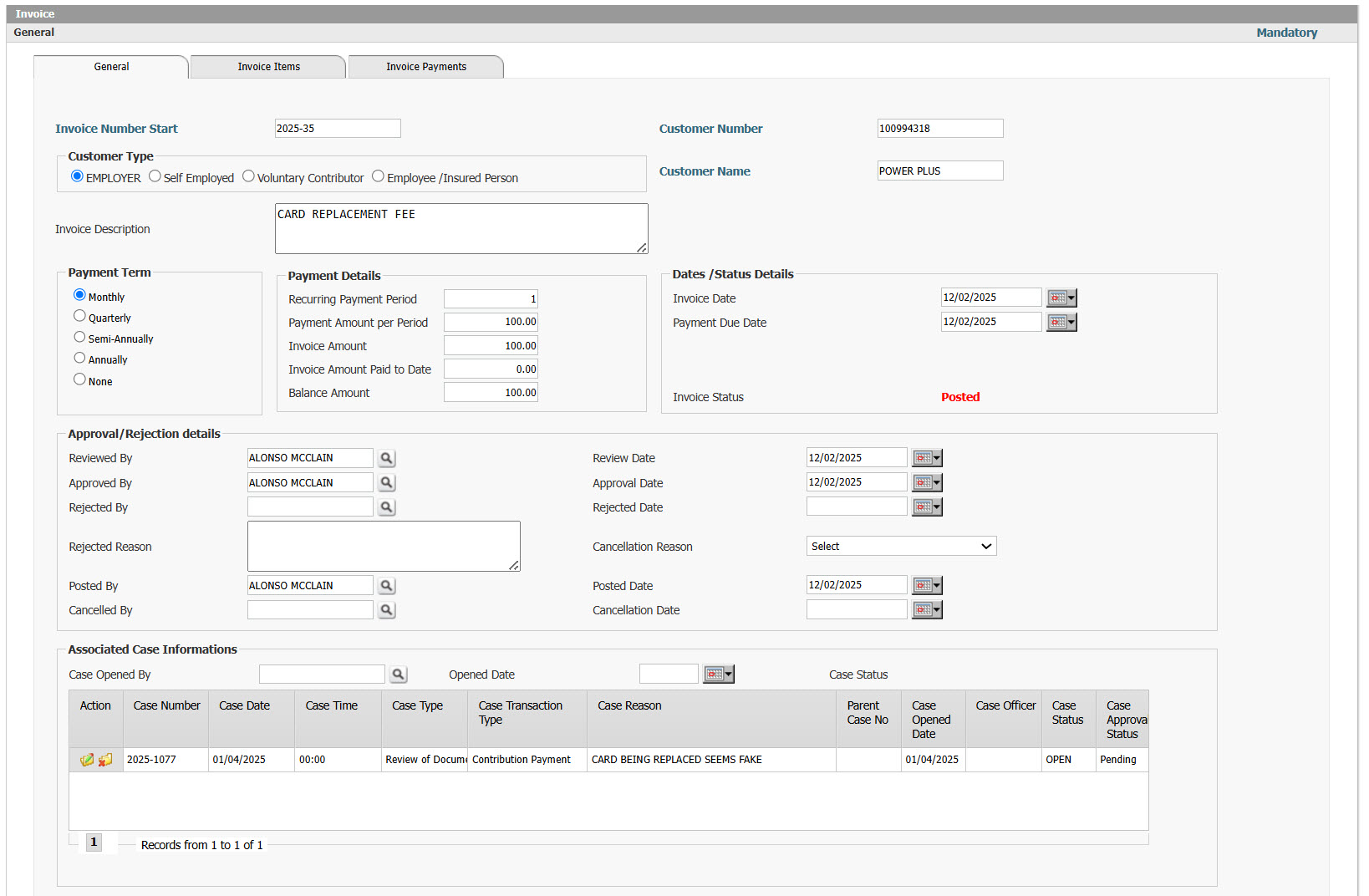Open Invoice Date calendar picker
This screenshot has width=1369, height=896.
coord(1061,298)
